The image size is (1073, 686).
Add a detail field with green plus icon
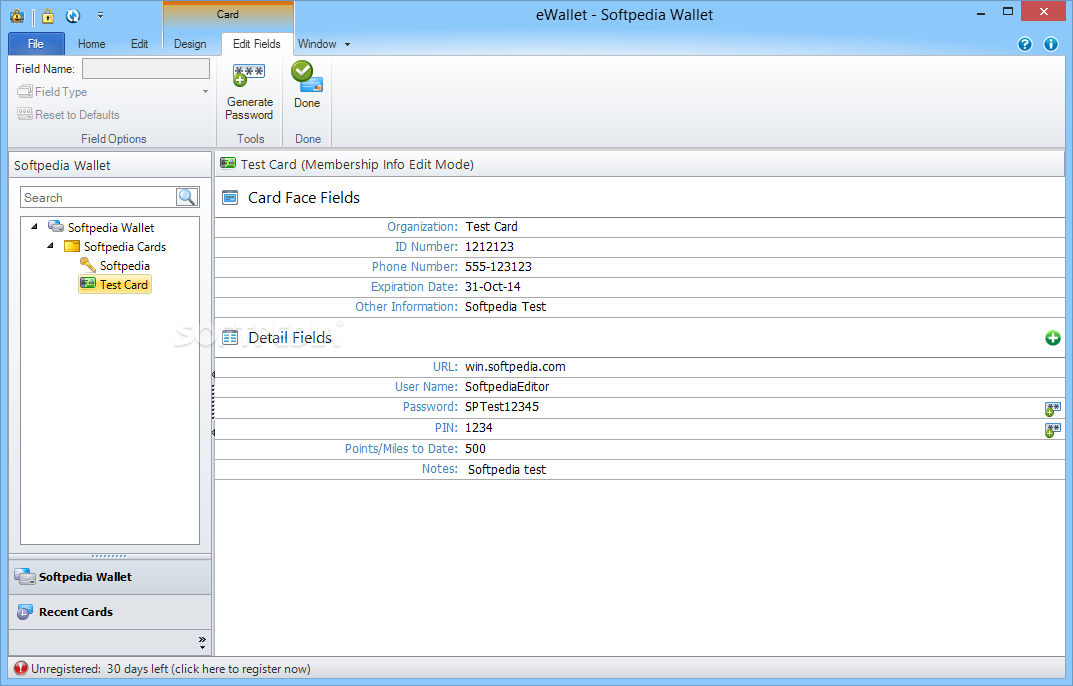click(x=1052, y=338)
